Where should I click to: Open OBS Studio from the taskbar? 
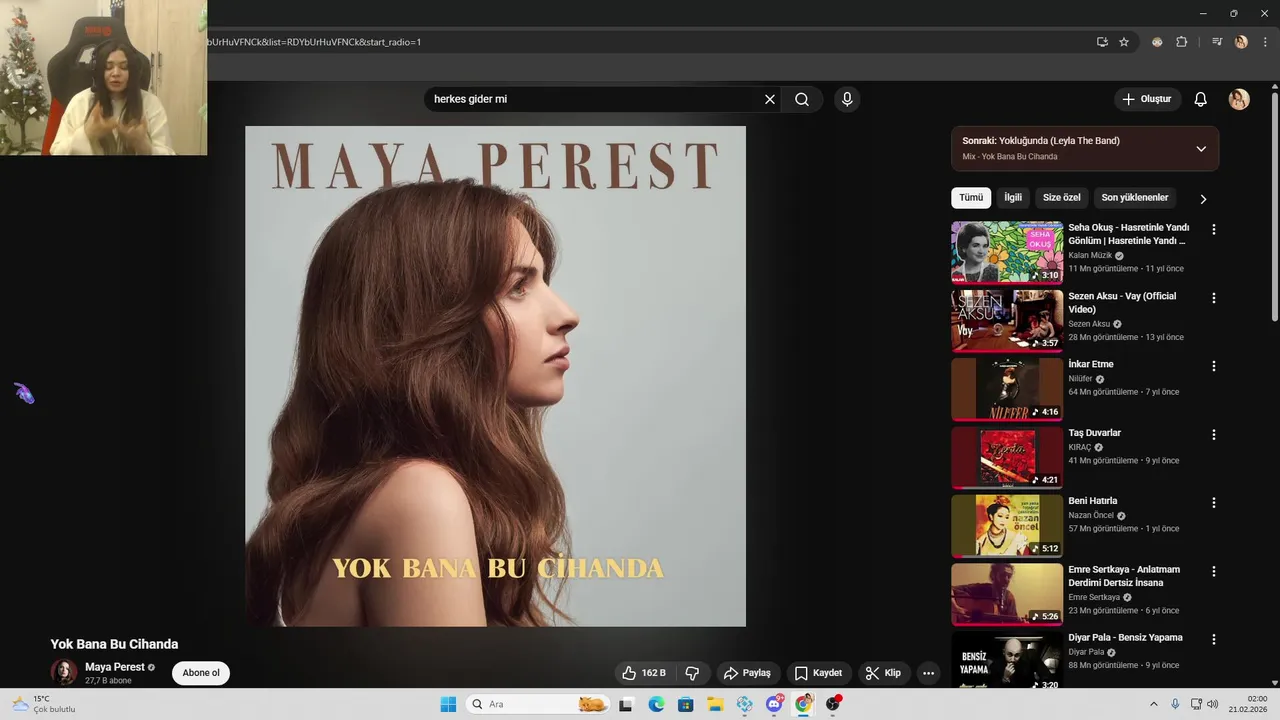833,704
